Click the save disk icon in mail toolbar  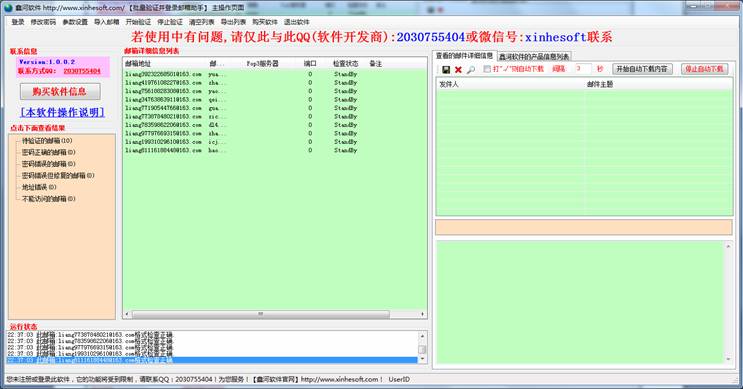pos(446,70)
